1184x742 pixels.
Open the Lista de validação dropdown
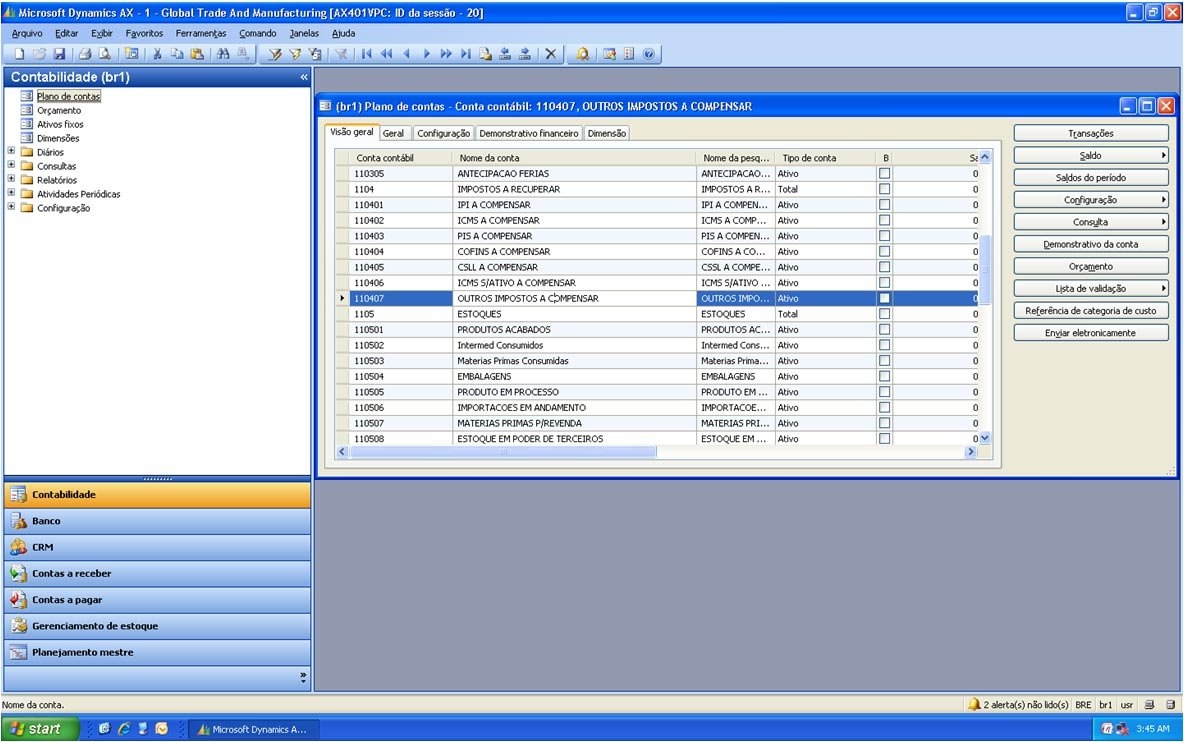(1090, 288)
